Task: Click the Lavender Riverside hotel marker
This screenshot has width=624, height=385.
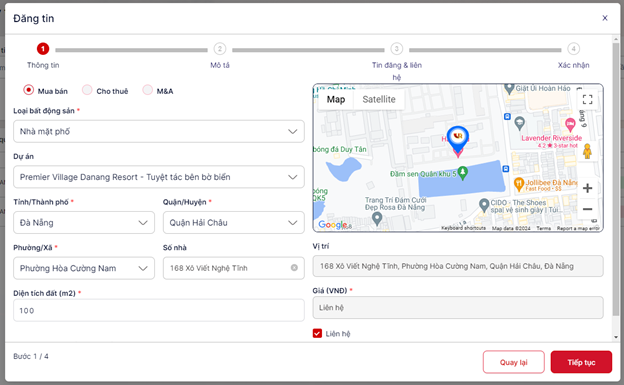Action: (x=570, y=125)
